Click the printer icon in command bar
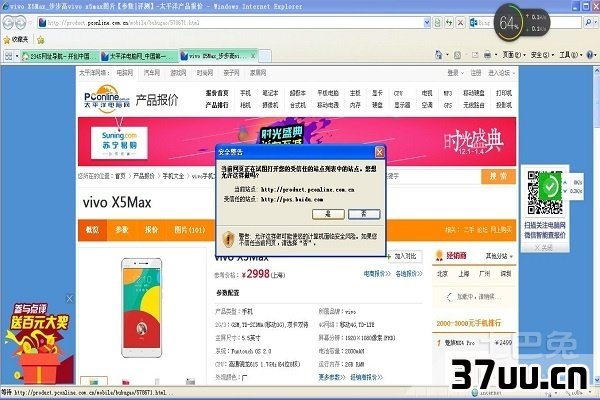Image resolution: width=600 pixels, height=400 pixels. [x=487, y=55]
